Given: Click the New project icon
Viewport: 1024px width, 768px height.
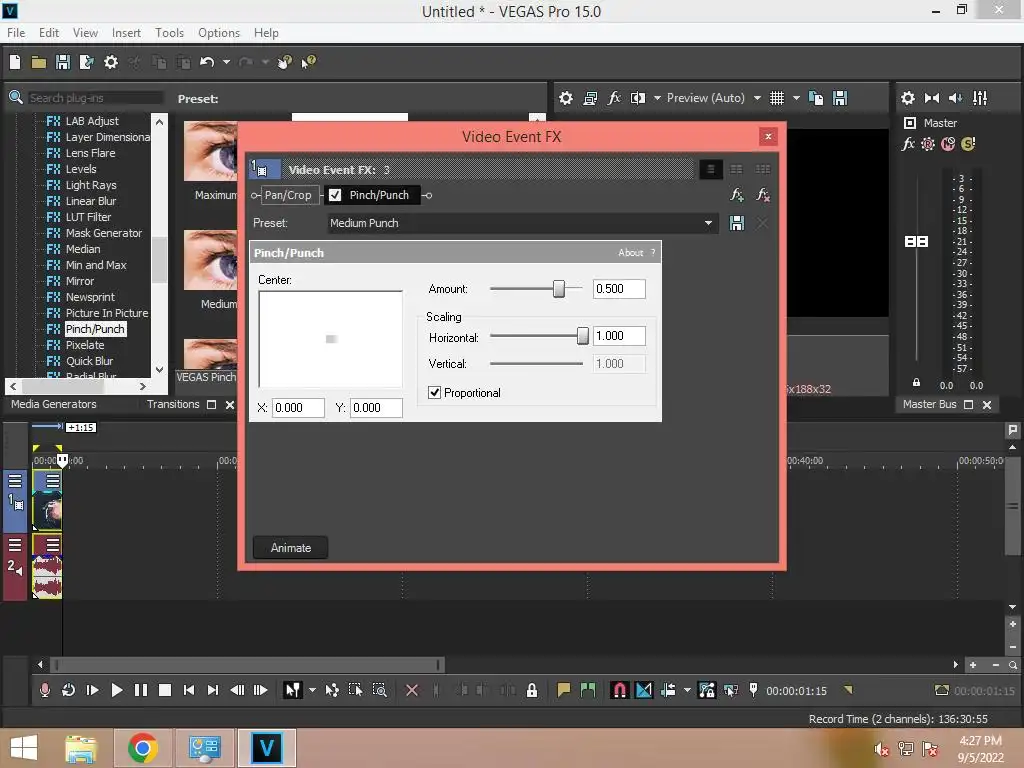Looking at the screenshot, I should tap(15, 62).
